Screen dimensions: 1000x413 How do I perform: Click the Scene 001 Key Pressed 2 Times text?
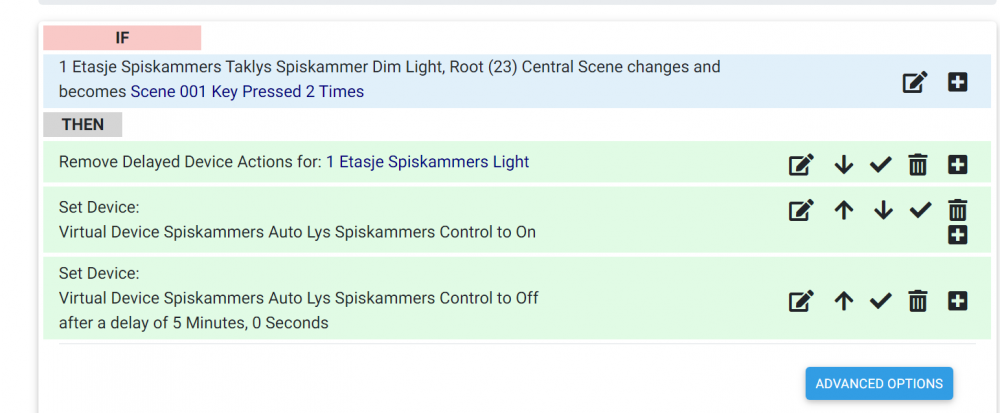point(247,92)
